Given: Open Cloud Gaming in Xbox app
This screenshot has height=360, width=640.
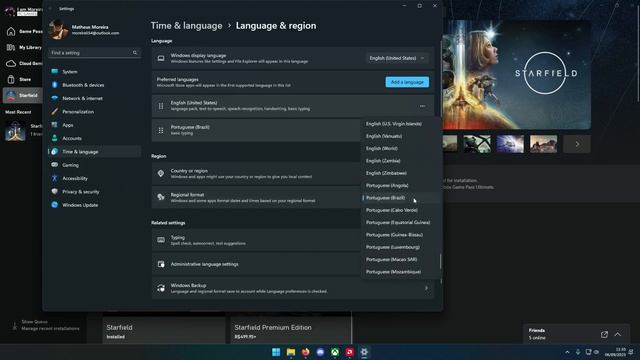Looking at the screenshot, I should 24,63.
